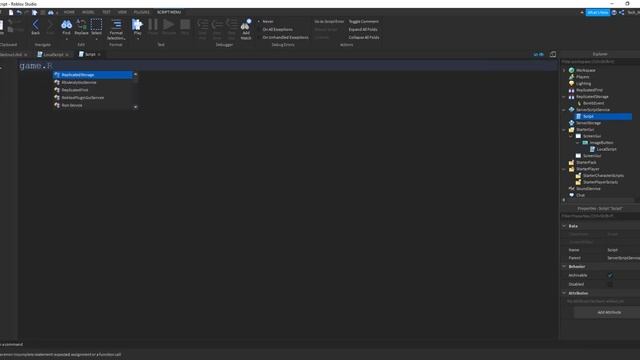The height and width of the screenshot is (360, 640).
Task: Click Collapse All Folds
Action: pyautogui.click(x=364, y=37)
